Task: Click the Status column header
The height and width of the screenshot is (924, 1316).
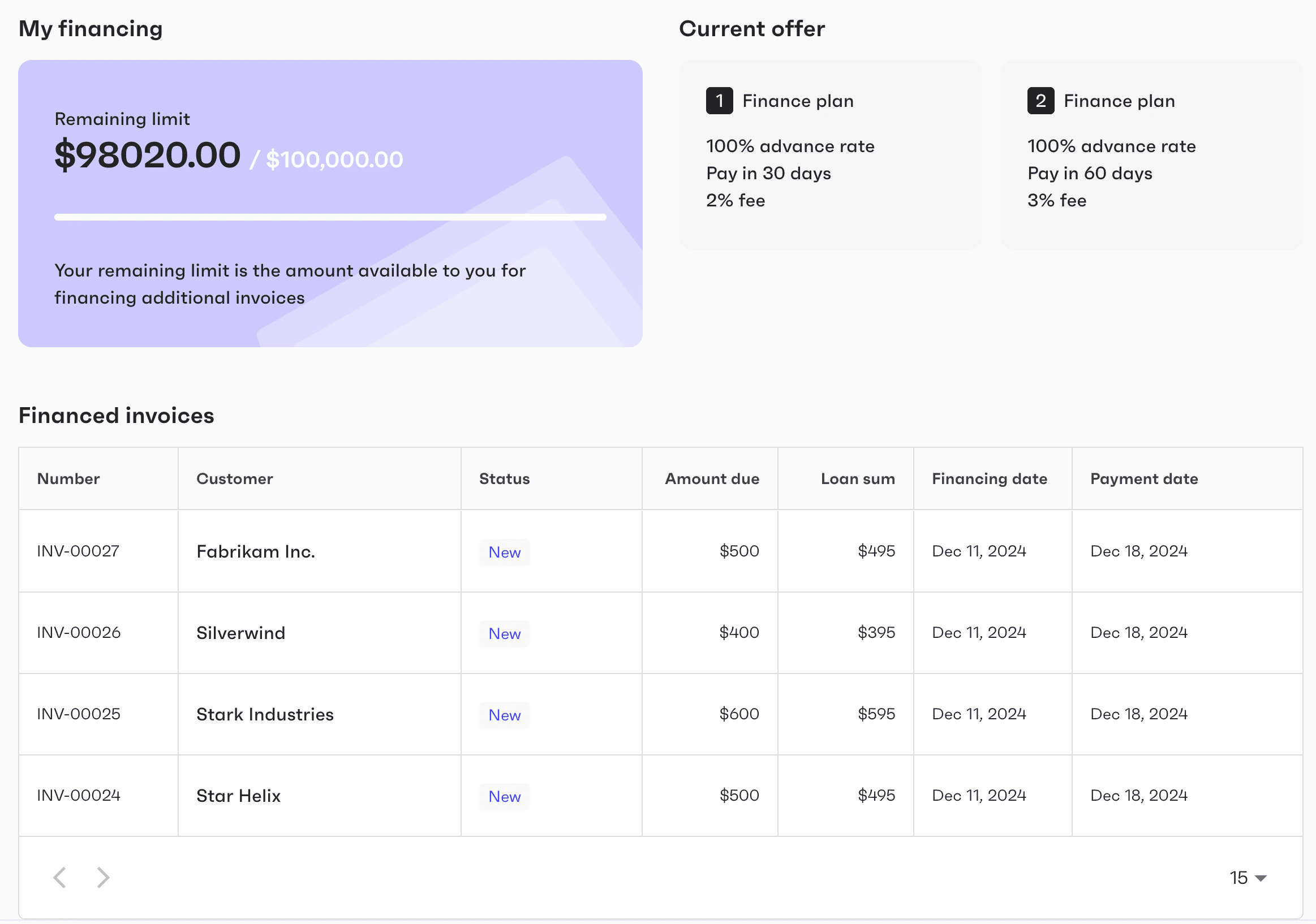Action: point(504,479)
